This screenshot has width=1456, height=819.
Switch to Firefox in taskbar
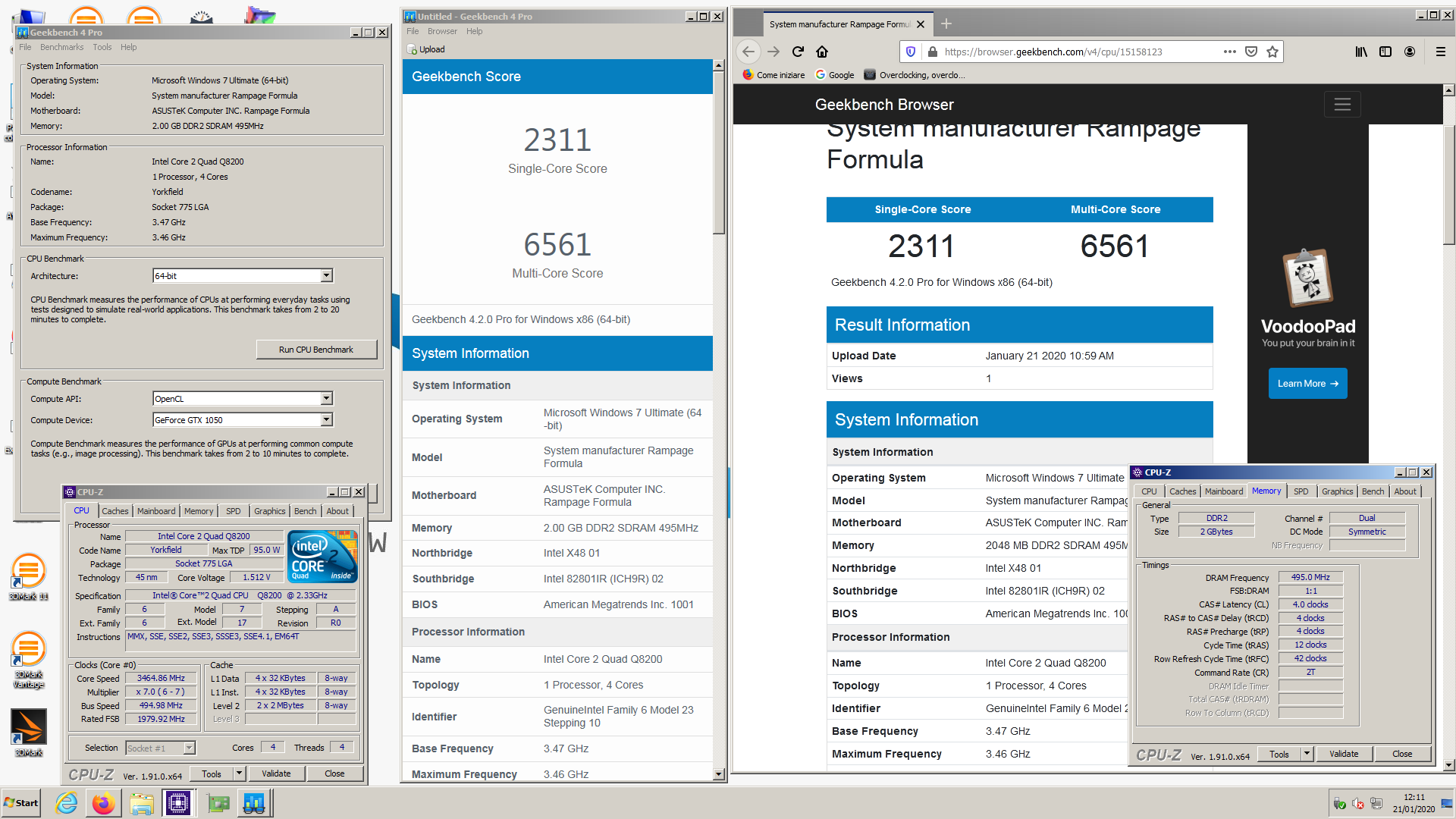click(104, 803)
